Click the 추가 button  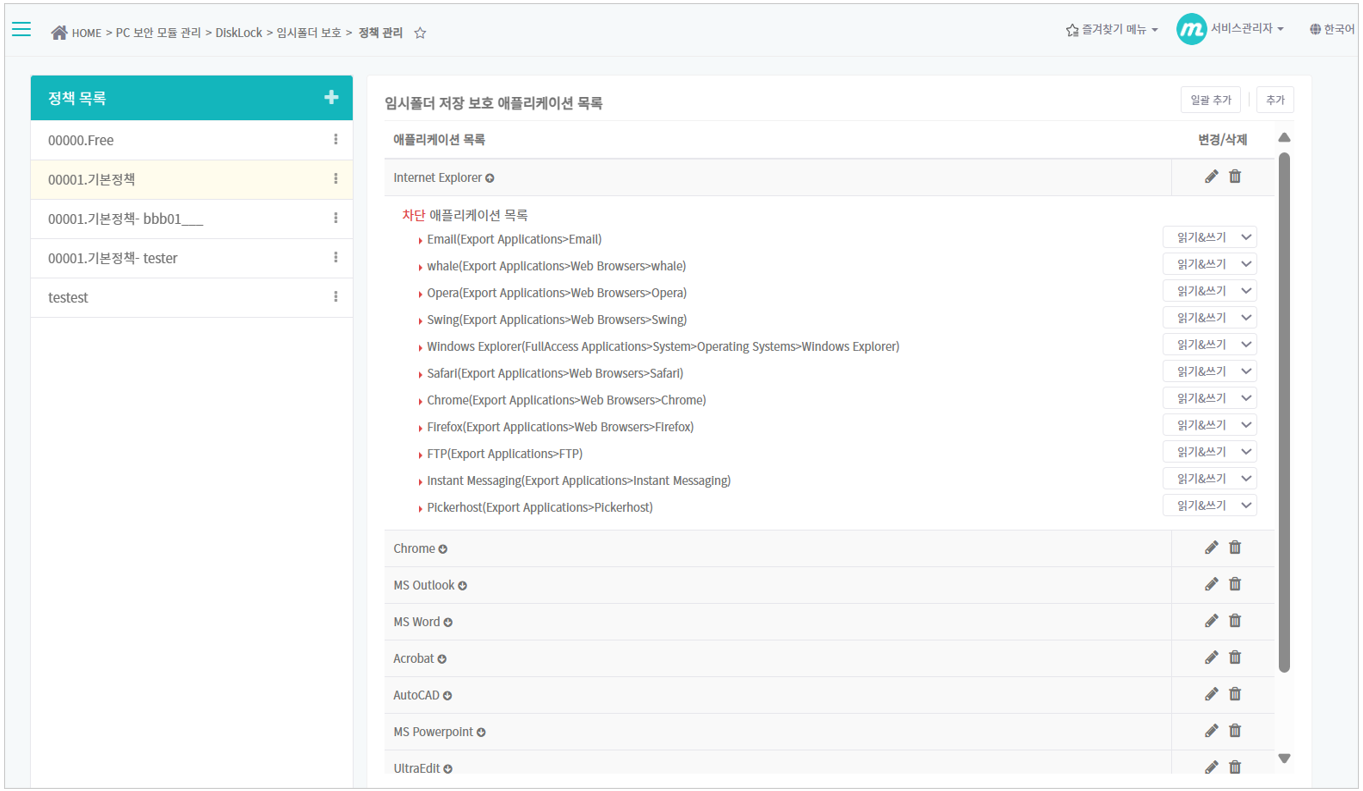click(1275, 100)
